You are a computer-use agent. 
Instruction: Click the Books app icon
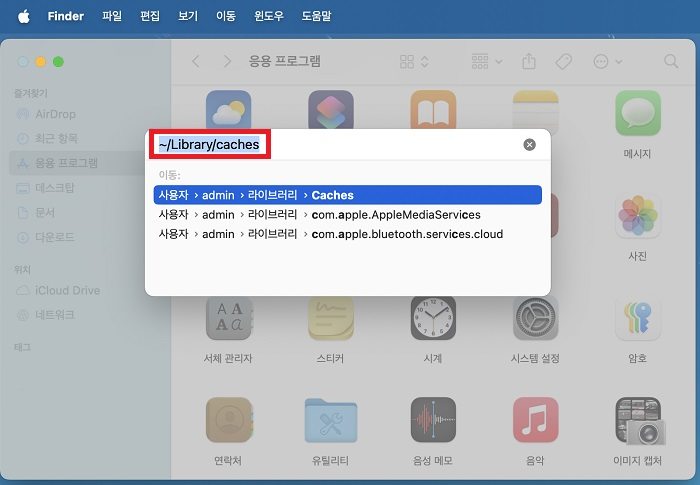point(433,109)
